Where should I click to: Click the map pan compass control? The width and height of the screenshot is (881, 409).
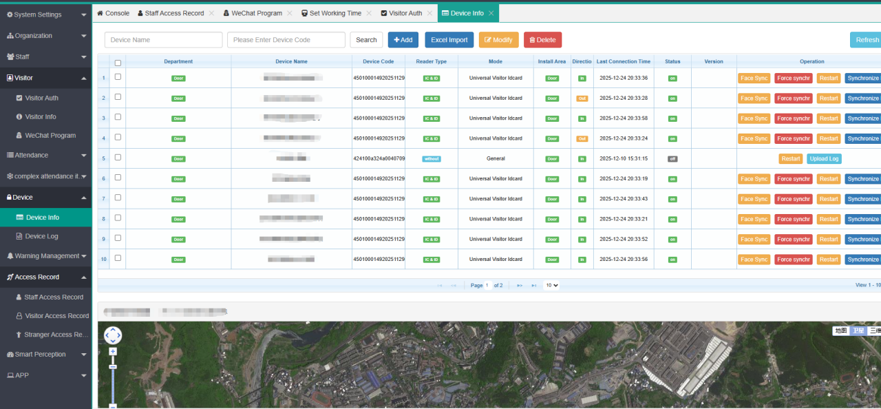(x=113, y=336)
